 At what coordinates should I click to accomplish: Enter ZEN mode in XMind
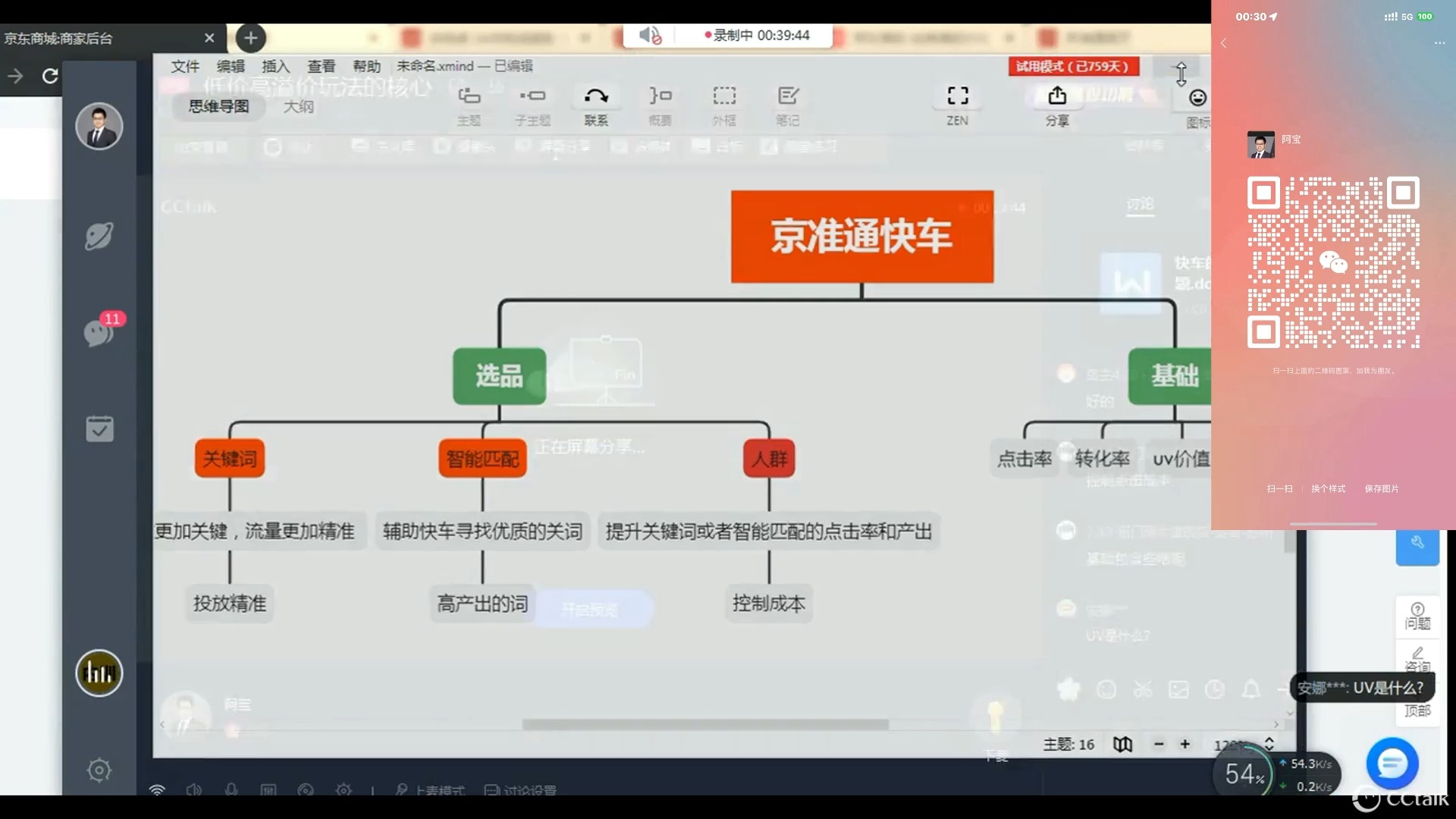[958, 105]
